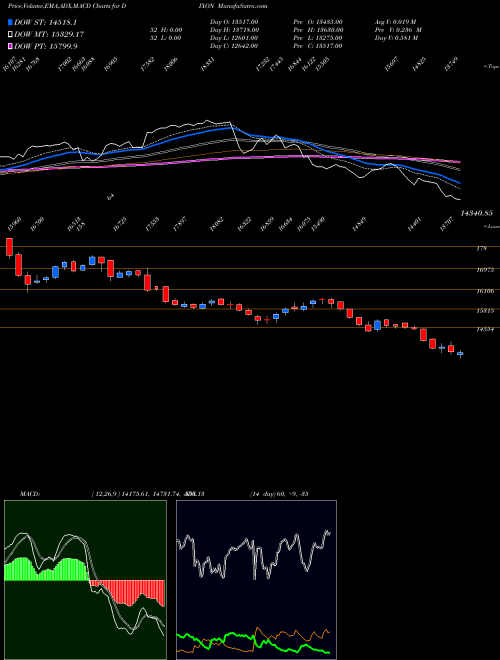The height and width of the screenshot is (660, 500).
Task: Click the 'Avg V: 0.019 M' value
Action: point(395,22)
